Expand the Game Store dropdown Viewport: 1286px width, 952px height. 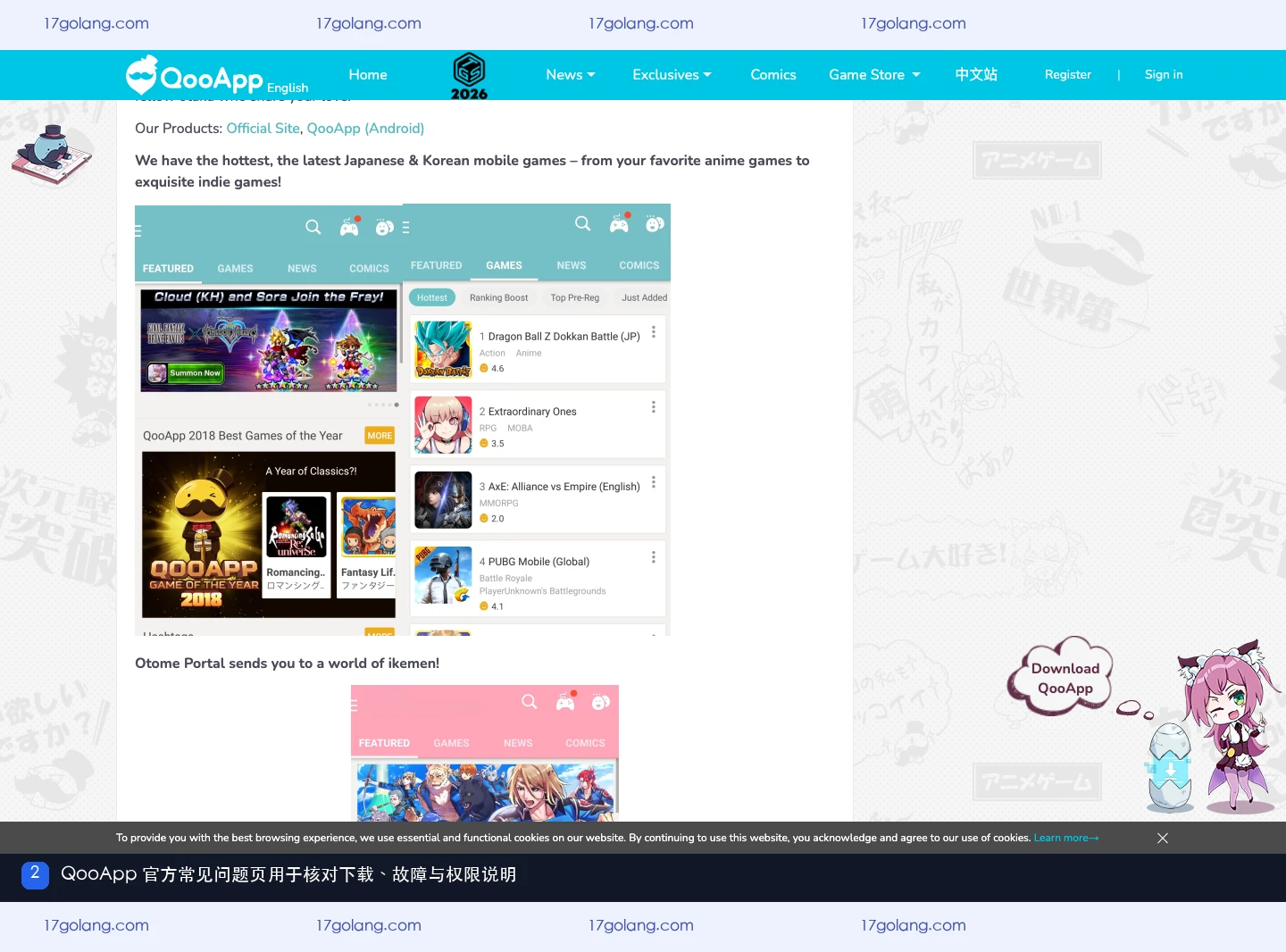[x=874, y=75]
